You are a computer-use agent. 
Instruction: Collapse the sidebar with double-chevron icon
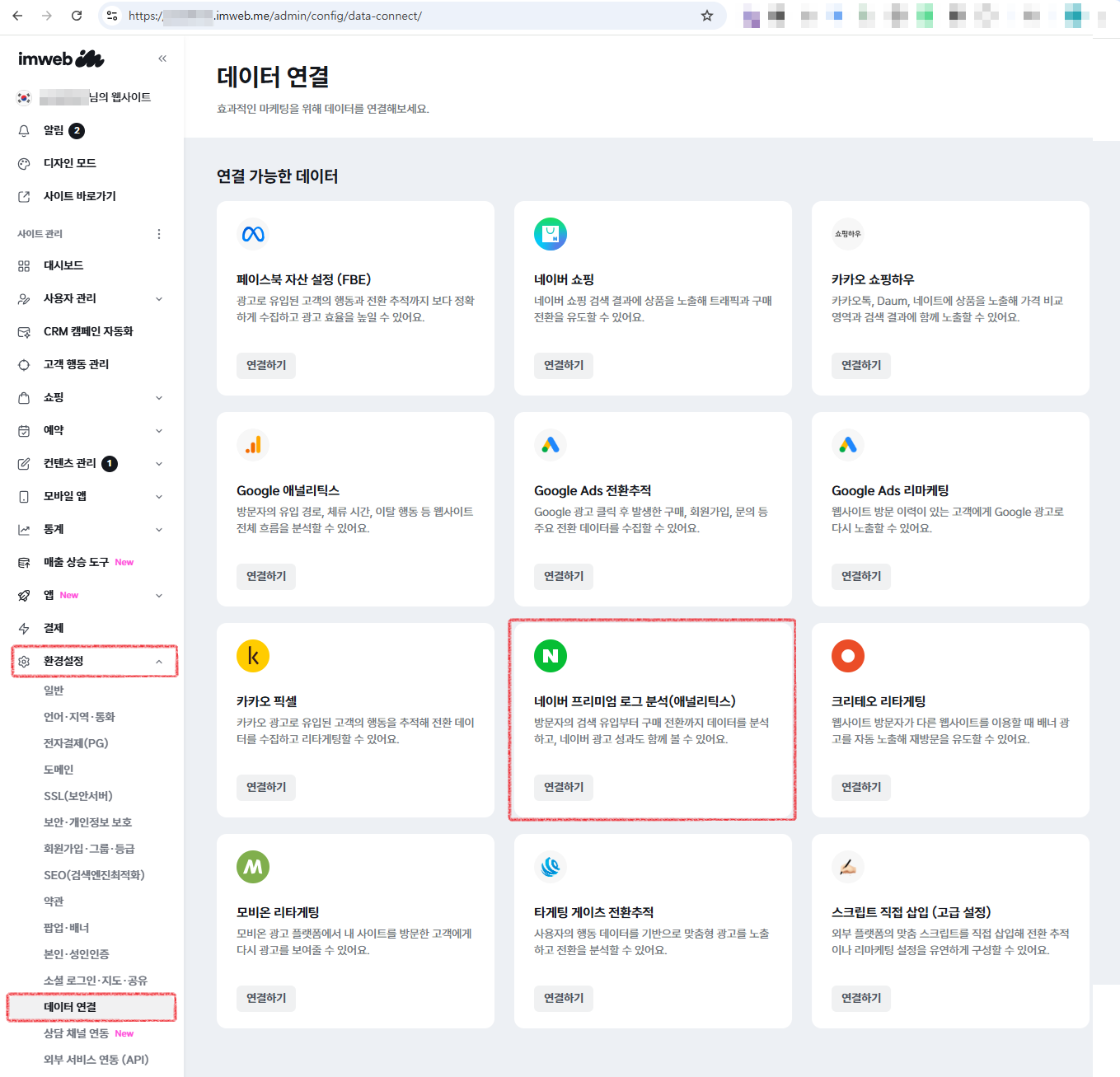coord(162,59)
